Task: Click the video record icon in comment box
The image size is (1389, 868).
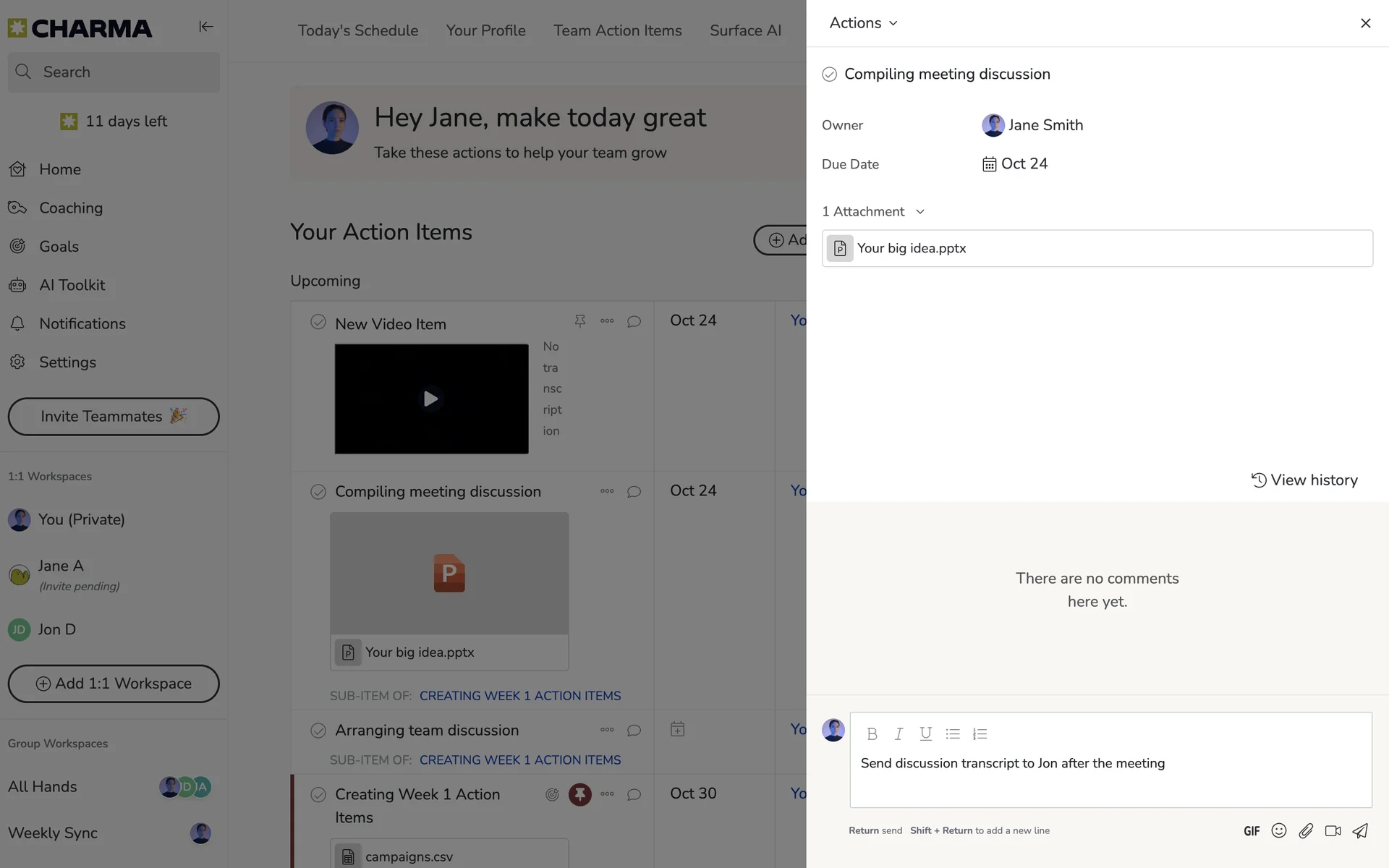Action: click(1333, 830)
